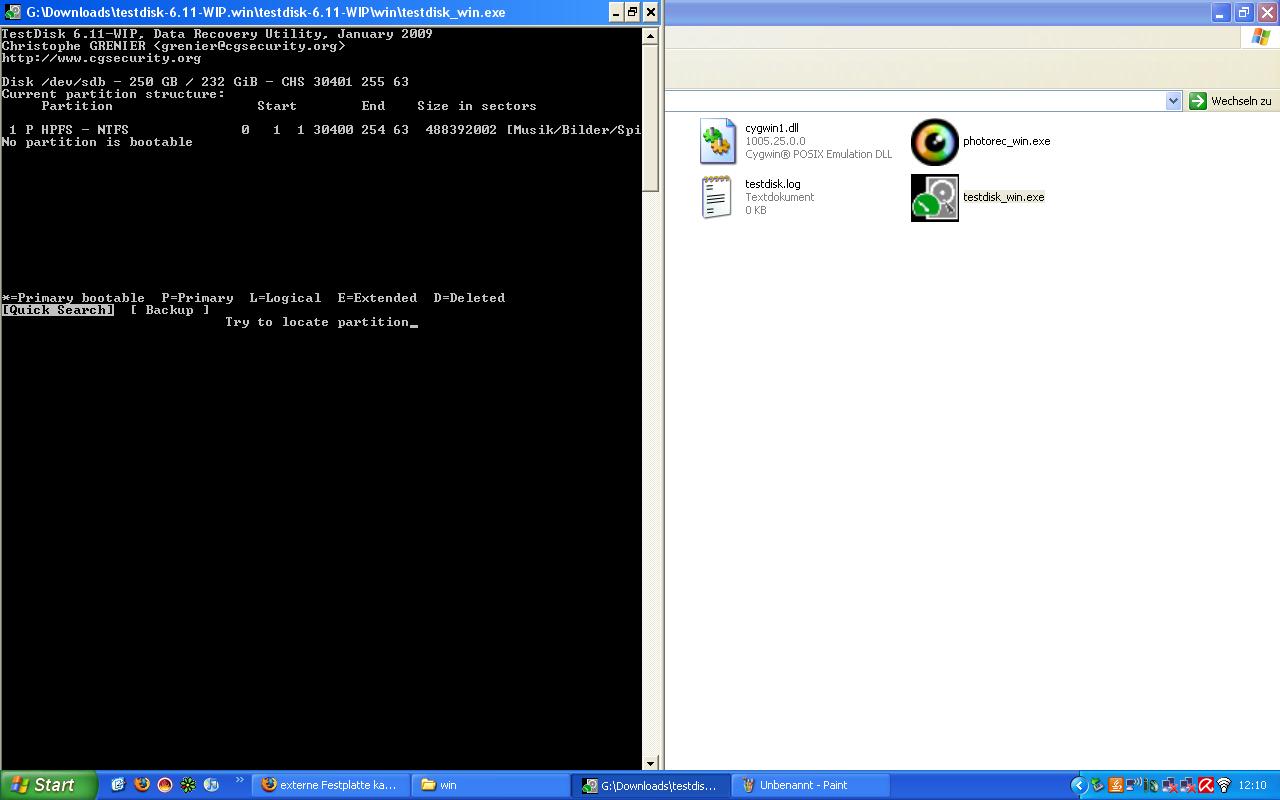Viewport: 1280px width, 800px height.
Task: Select the testdisk.log notepad icon
Action: 716,197
